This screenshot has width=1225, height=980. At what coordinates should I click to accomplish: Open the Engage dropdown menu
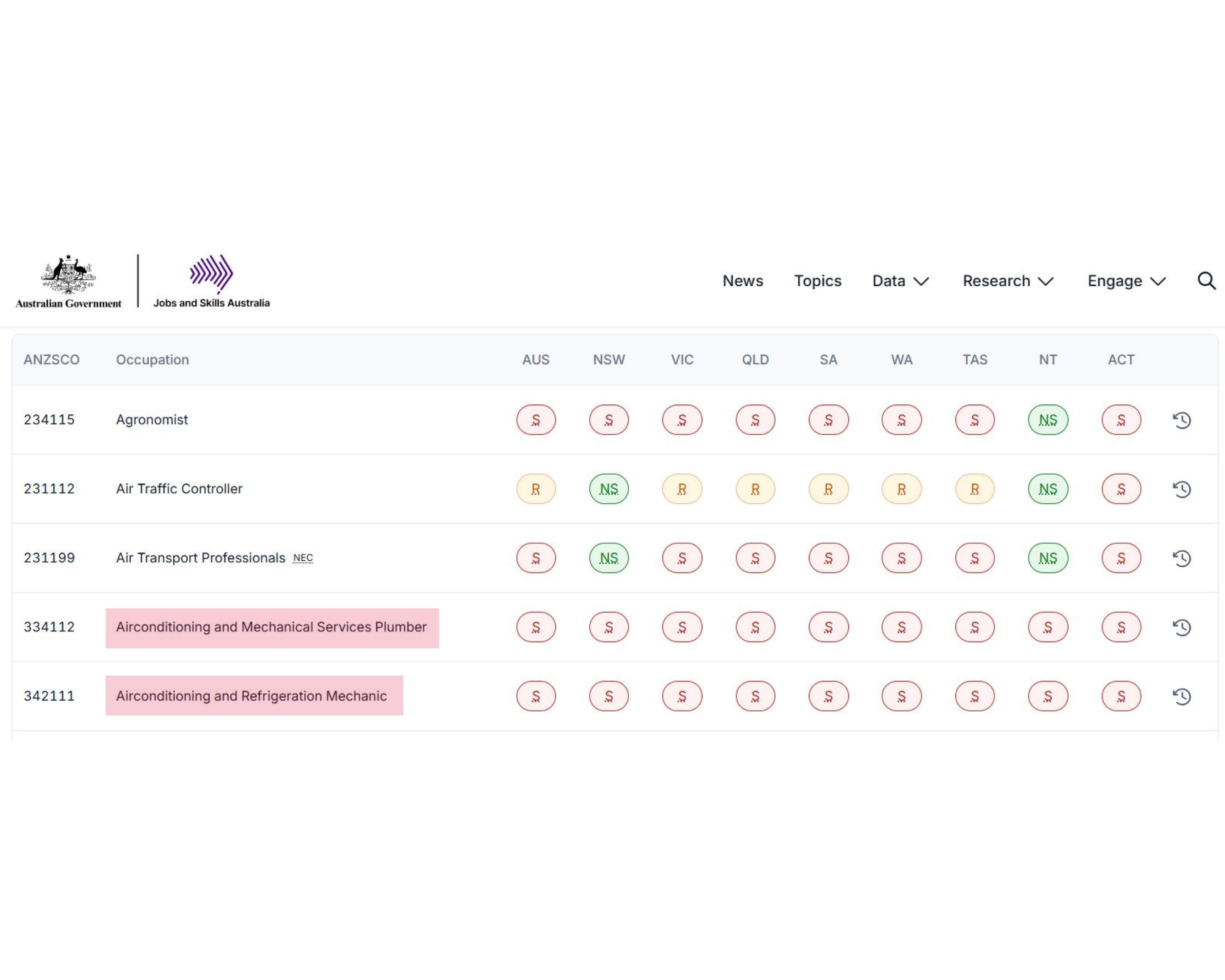(x=1126, y=281)
